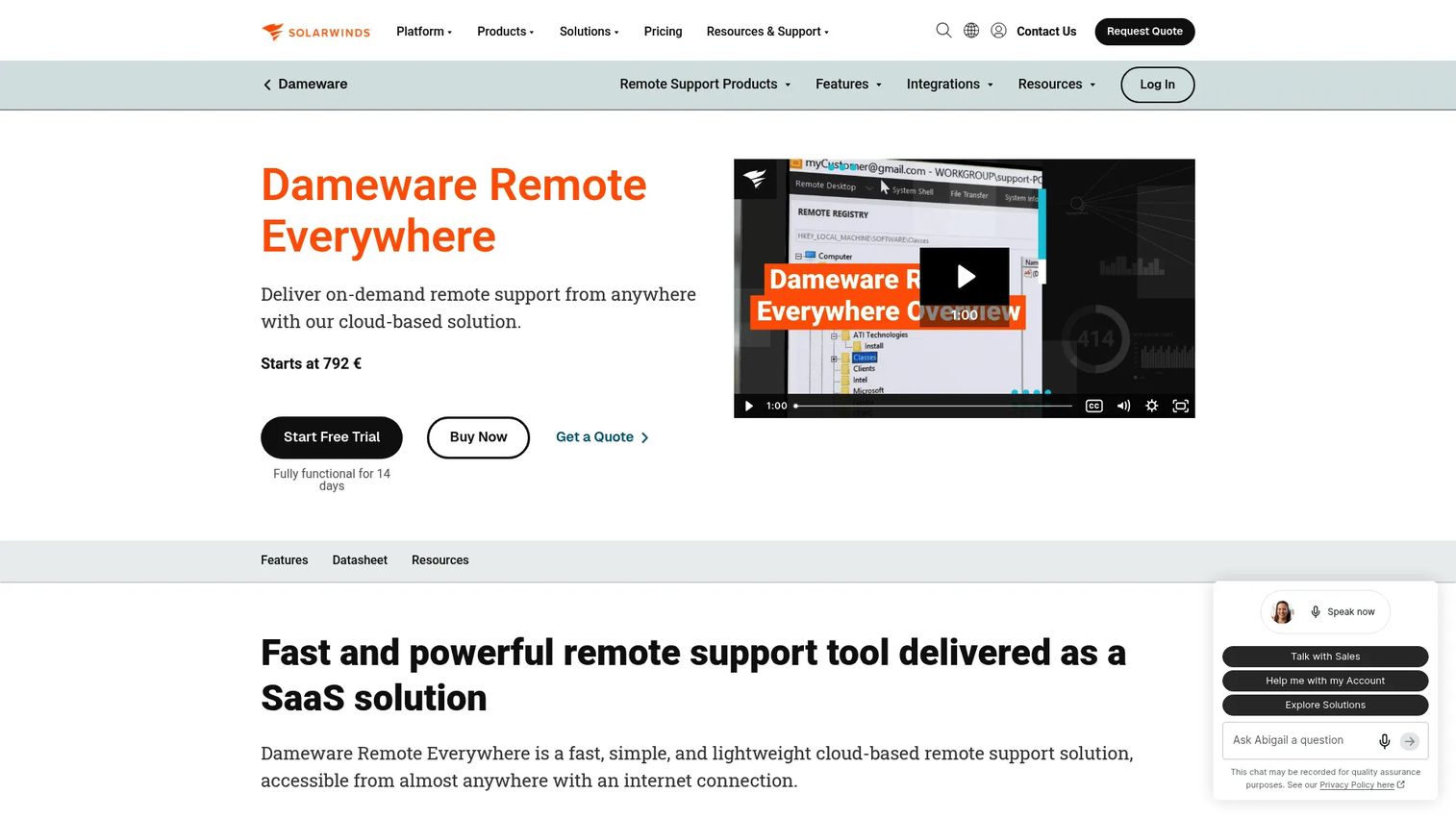Viewport: 1456px width, 818px height.
Task: Click the small play icon in video controls
Action: pyautogui.click(x=749, y=406)
